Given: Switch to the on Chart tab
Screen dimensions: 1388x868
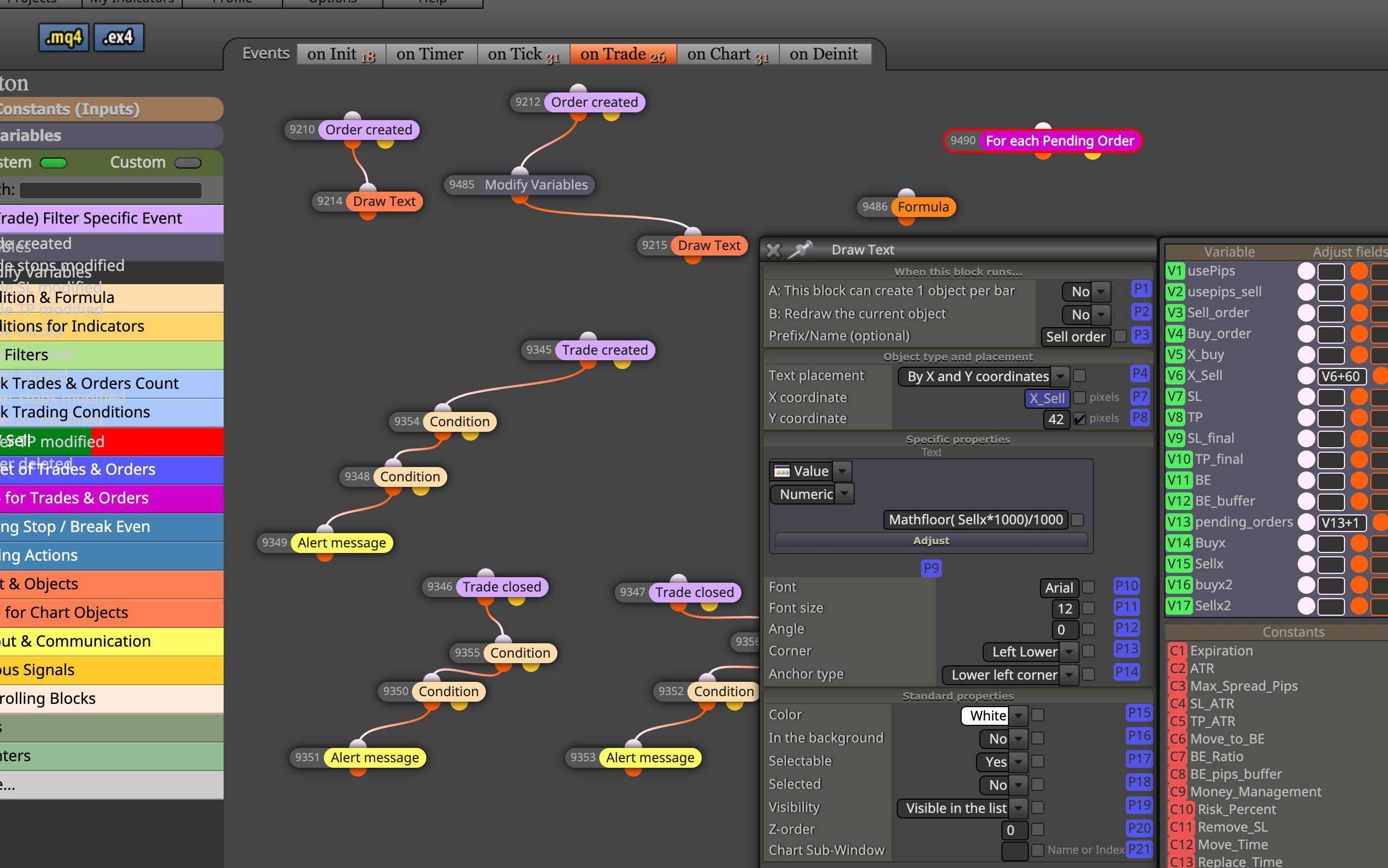Looking at the screenshot, I should pos(727,54).
